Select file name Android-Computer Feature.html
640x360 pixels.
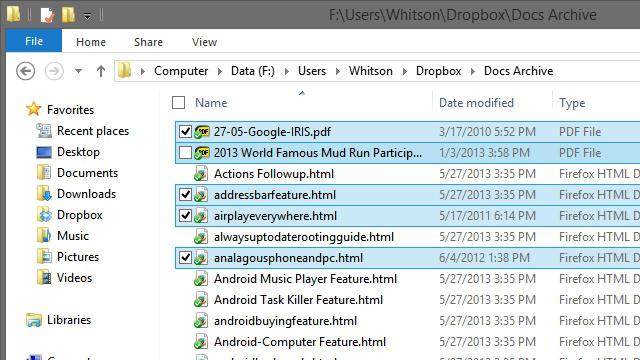(300, 342)
